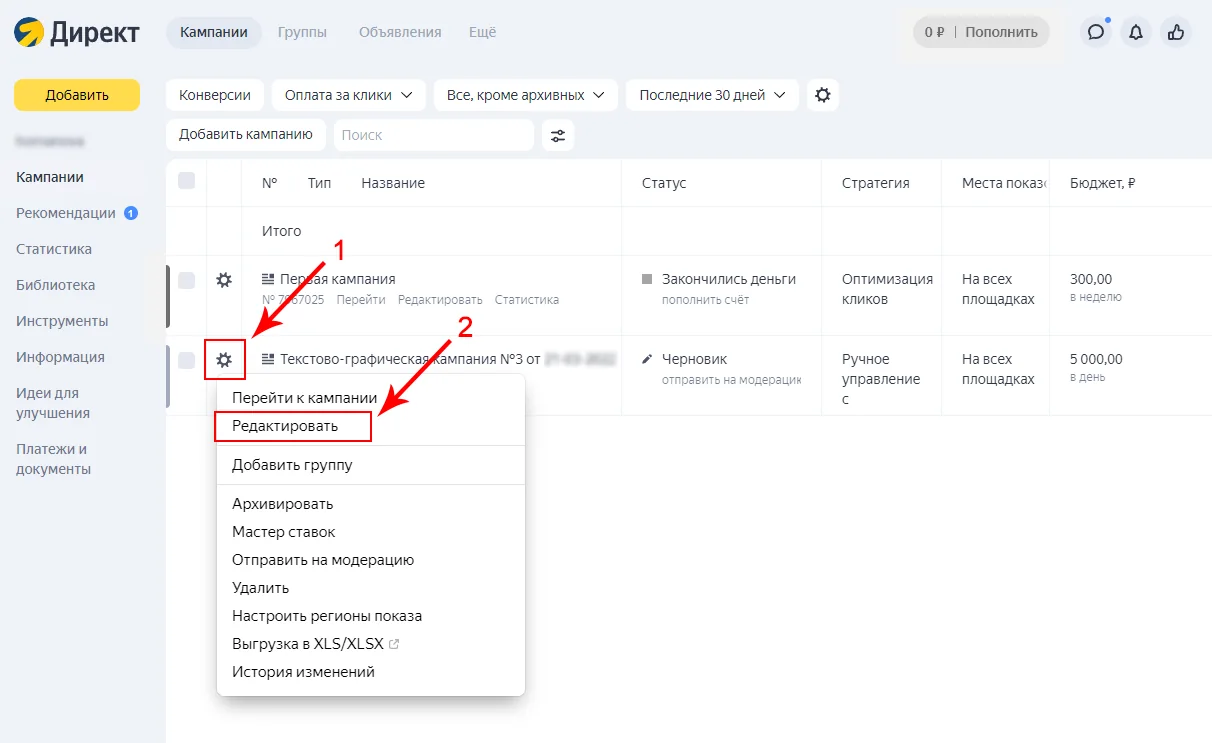Screen dimensions: 1212x743
Task: Click the gear icon for Текстово-графическая кампания
Action: [x=224, y=360]
